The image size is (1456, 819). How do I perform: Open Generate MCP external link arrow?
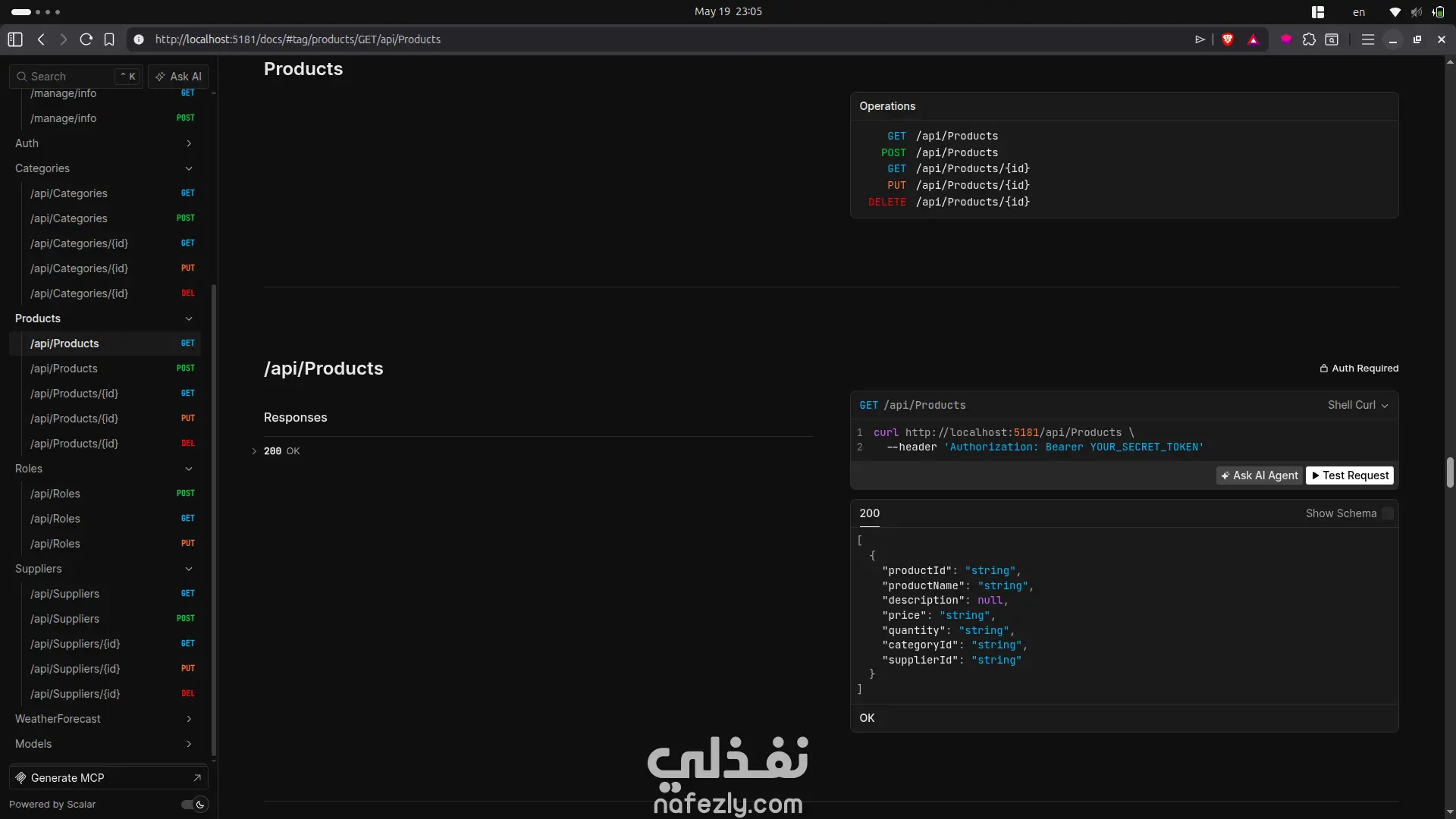197,778
